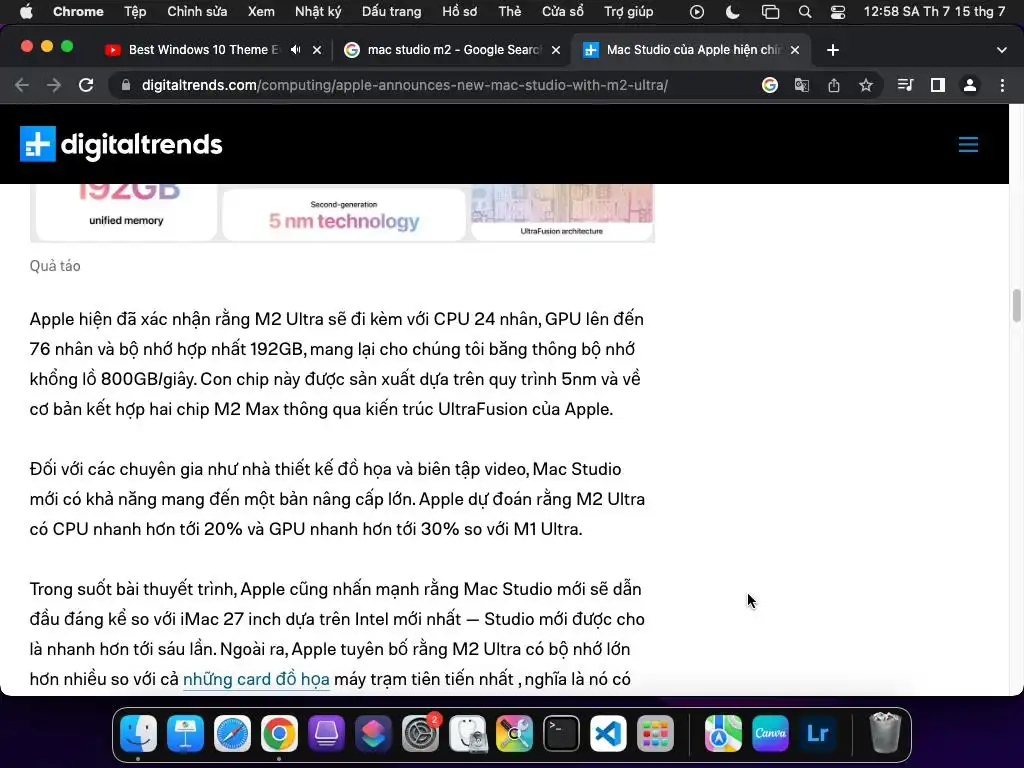Open System Settings with badge in Dock
Screen dimensions: 1024x768
421,734
